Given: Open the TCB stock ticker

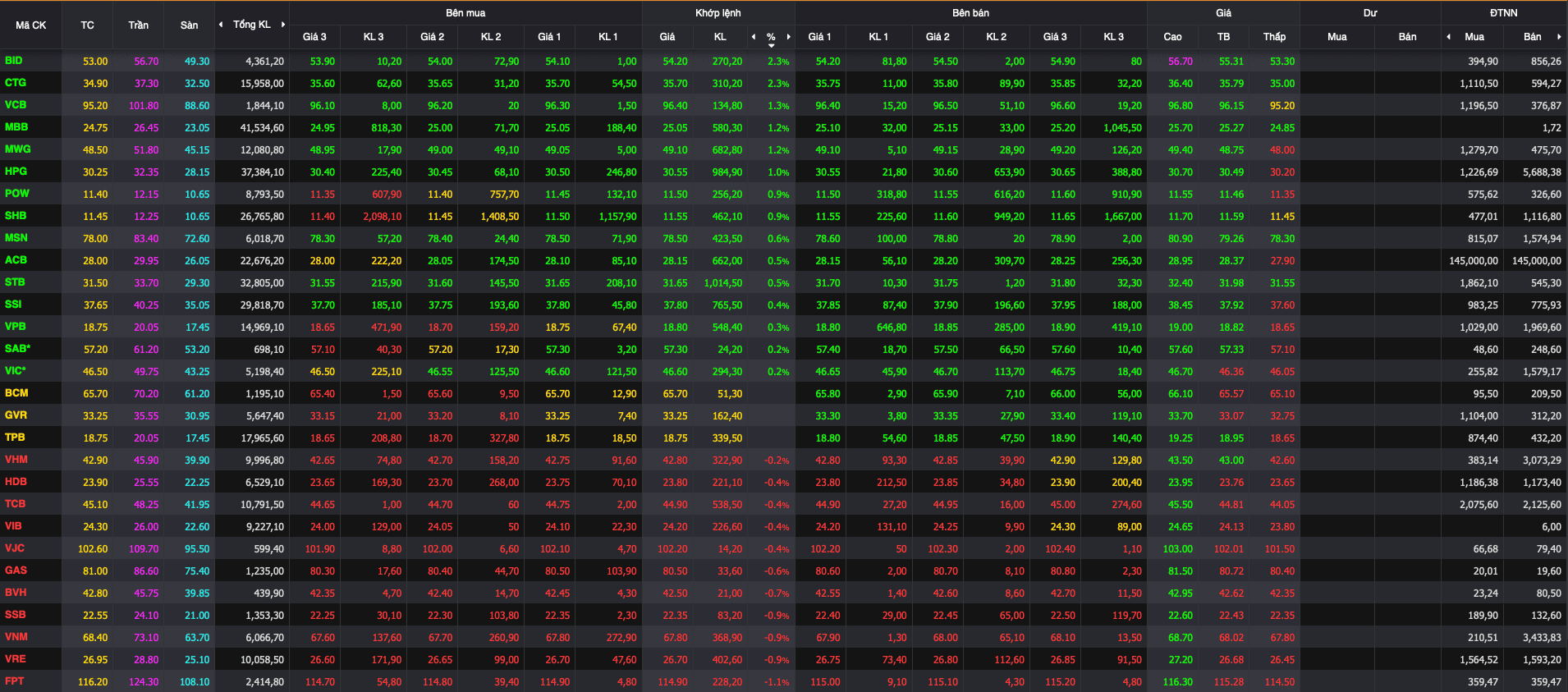Looking at the screenshot, I should [x=15, y=504].
